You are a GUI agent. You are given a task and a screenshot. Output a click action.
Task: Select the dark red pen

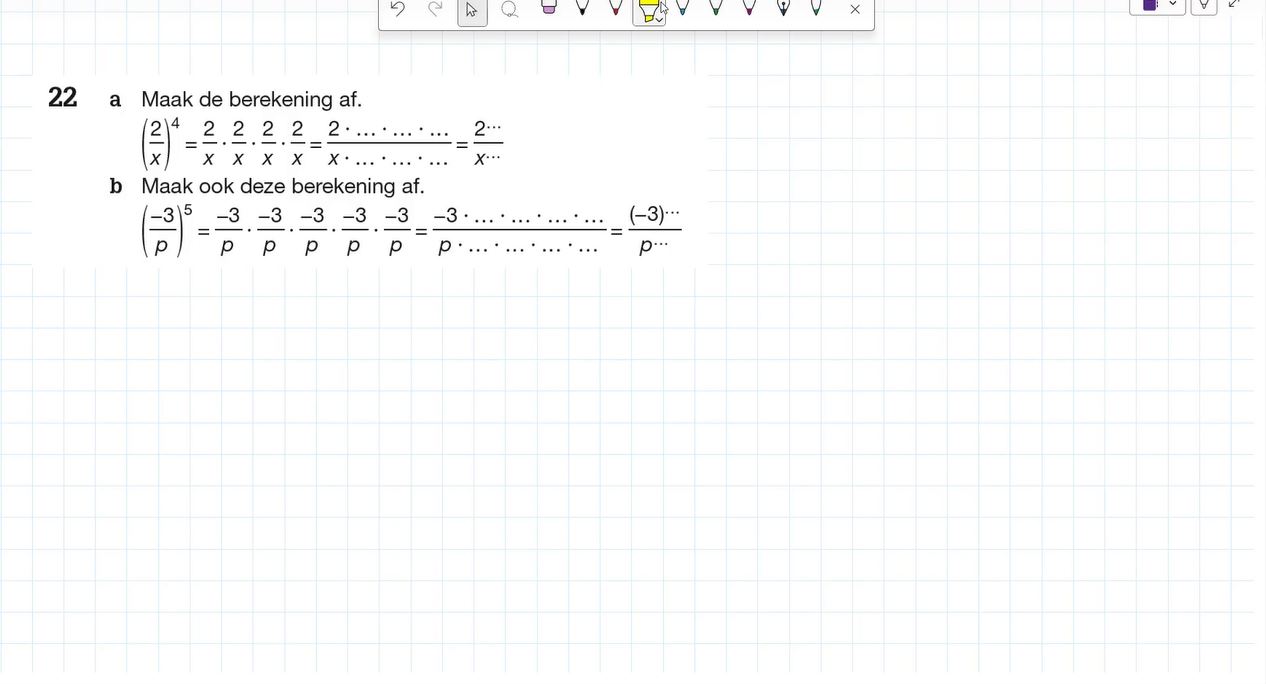(615, 8)
